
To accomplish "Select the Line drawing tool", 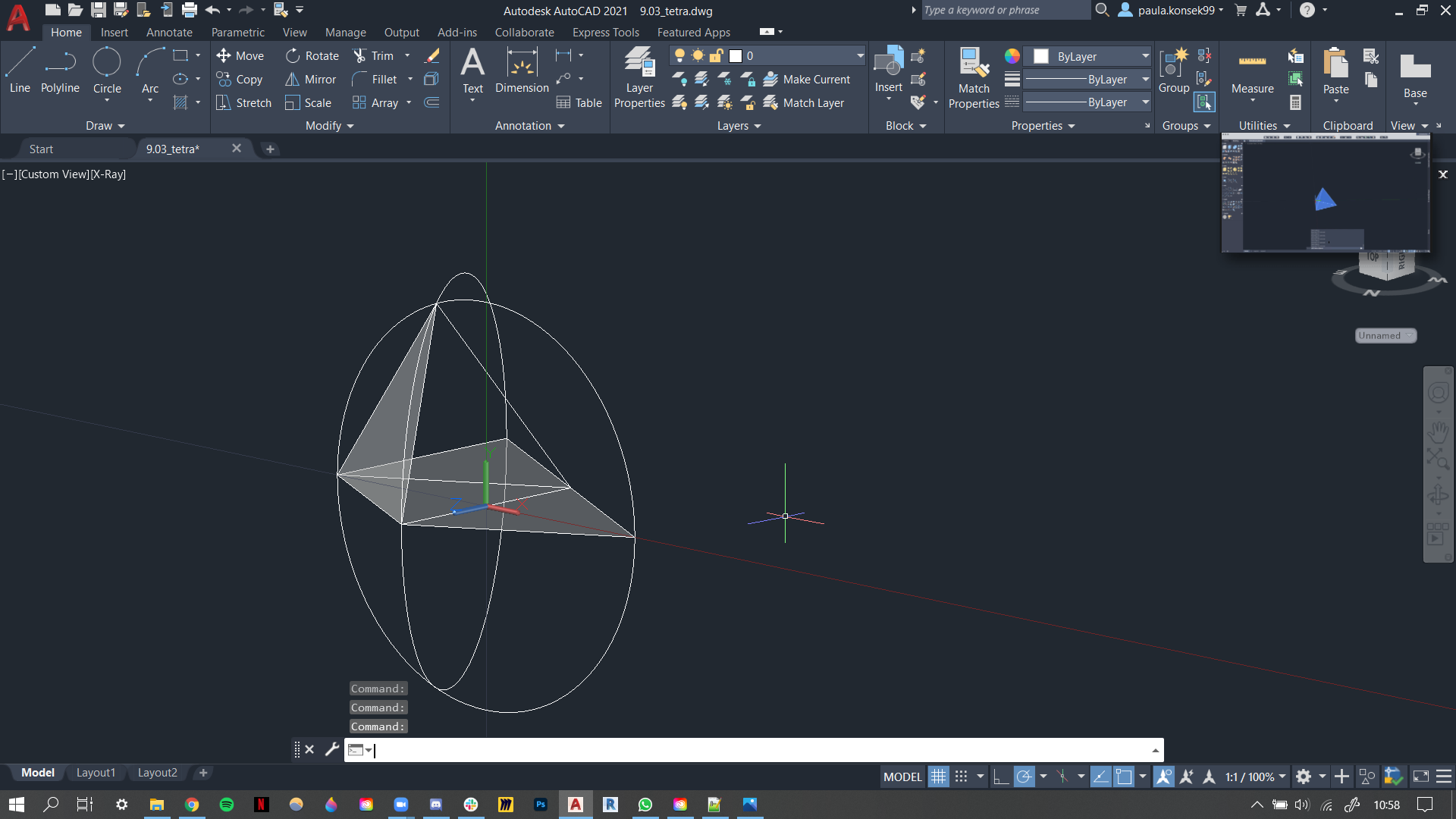I will pyautogui.click(x=20, y=70).
